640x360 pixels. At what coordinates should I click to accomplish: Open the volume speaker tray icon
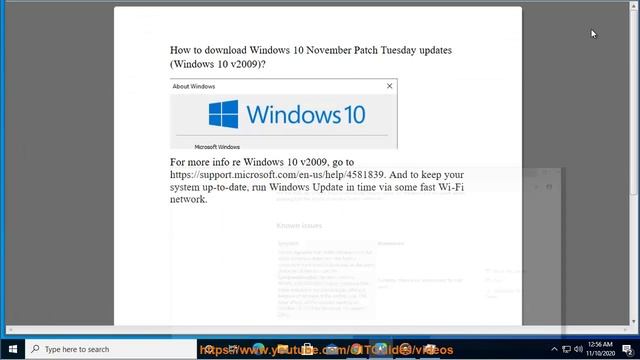click(578, 349)
